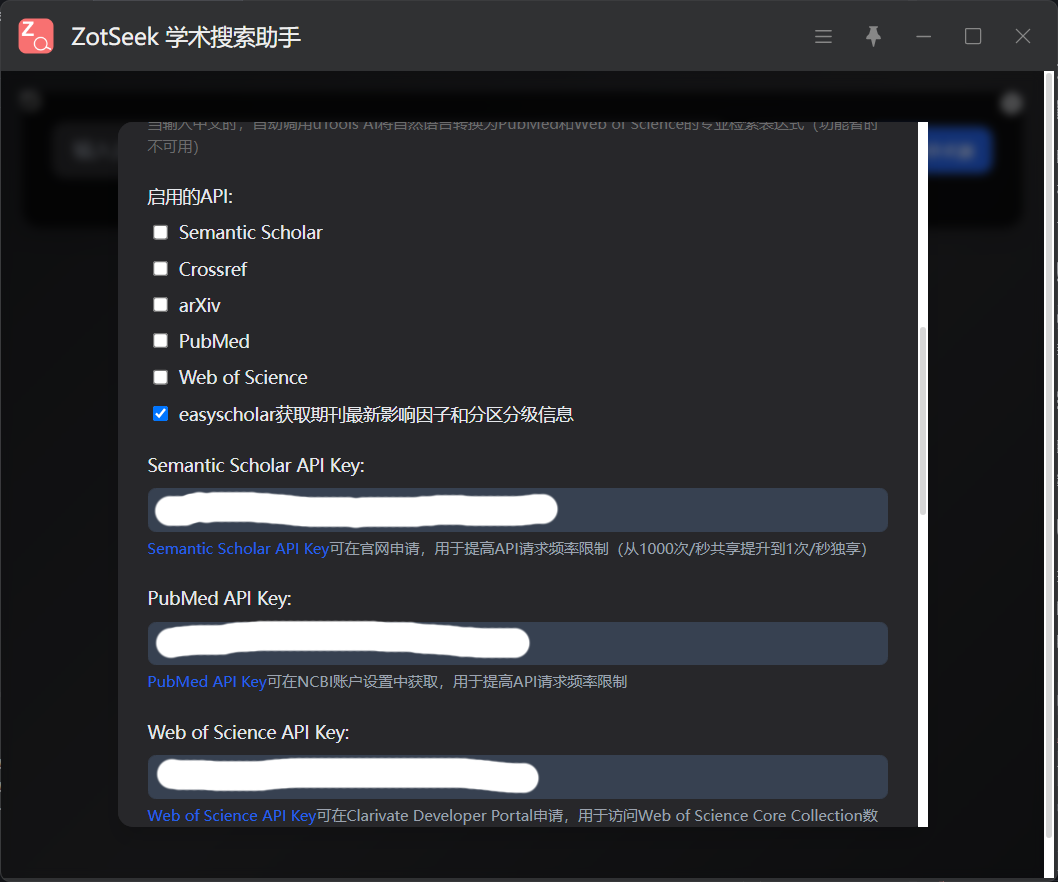
Task: Close the ZotSeek window
Action: coord(1023,36)
